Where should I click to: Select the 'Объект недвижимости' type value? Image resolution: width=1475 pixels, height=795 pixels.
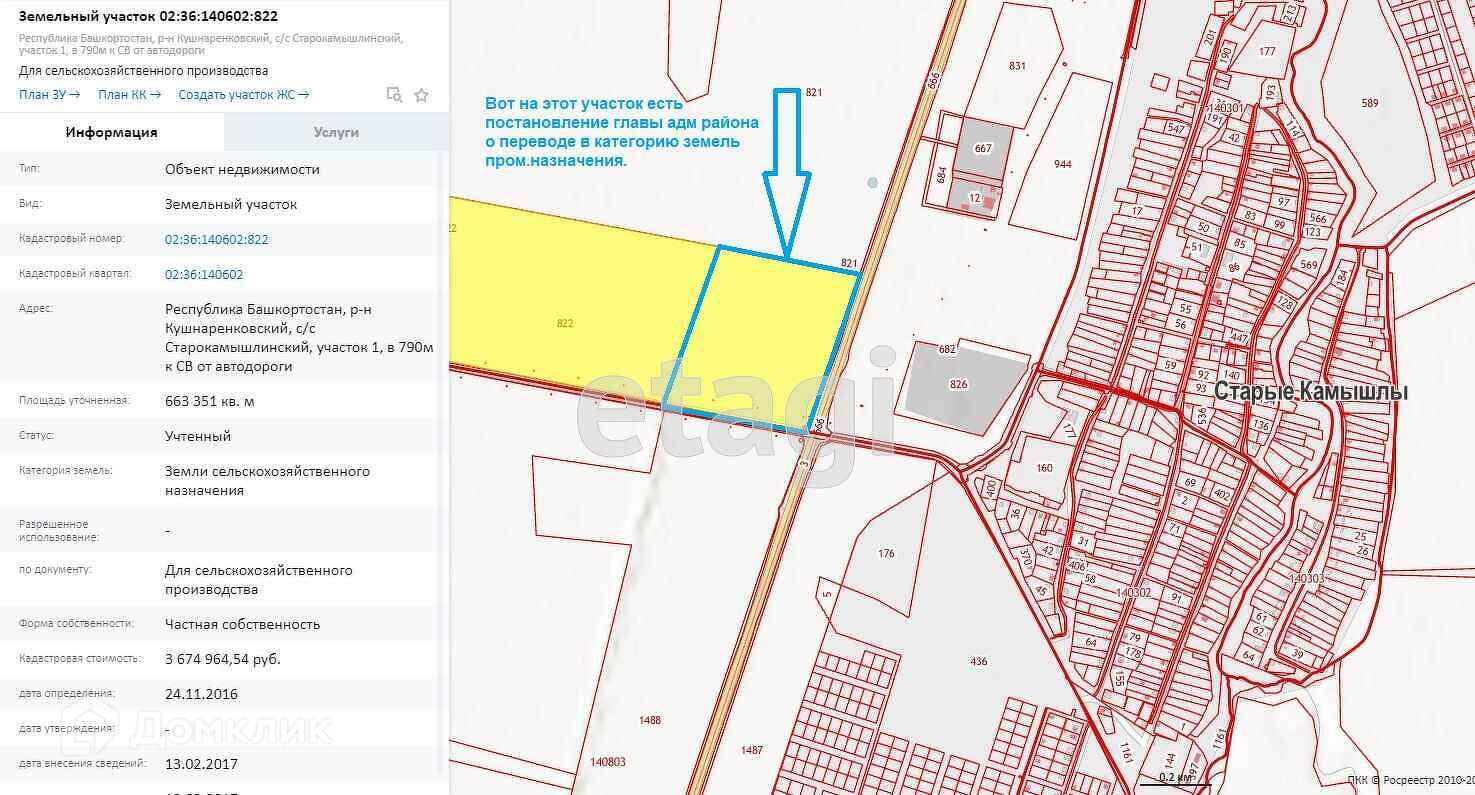coord(243,170)
